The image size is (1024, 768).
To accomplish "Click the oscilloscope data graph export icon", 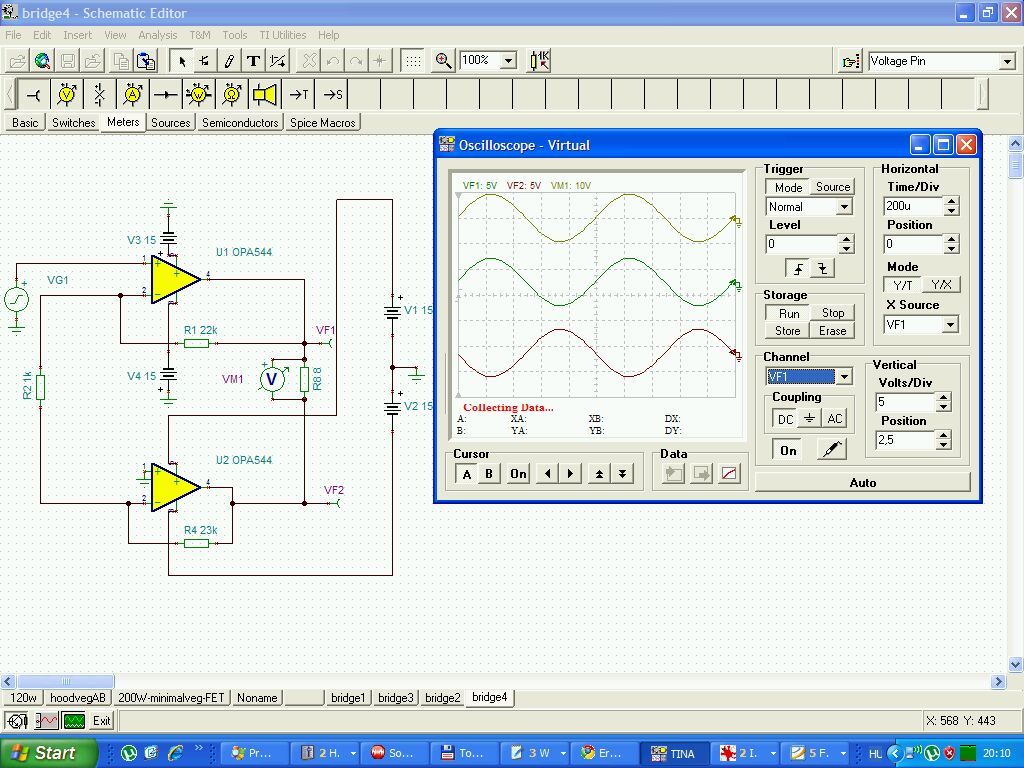I will (x=729, y=473).
